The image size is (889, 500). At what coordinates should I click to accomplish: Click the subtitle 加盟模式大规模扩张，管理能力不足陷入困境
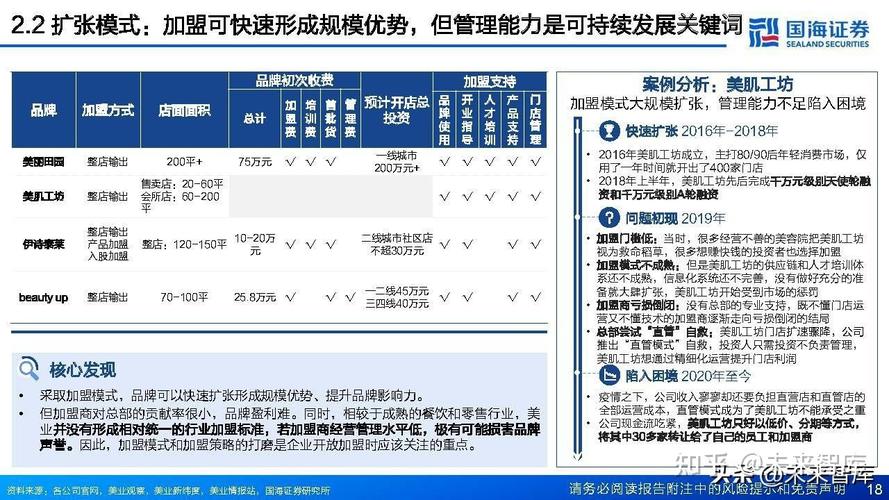(x=718, y=104)
